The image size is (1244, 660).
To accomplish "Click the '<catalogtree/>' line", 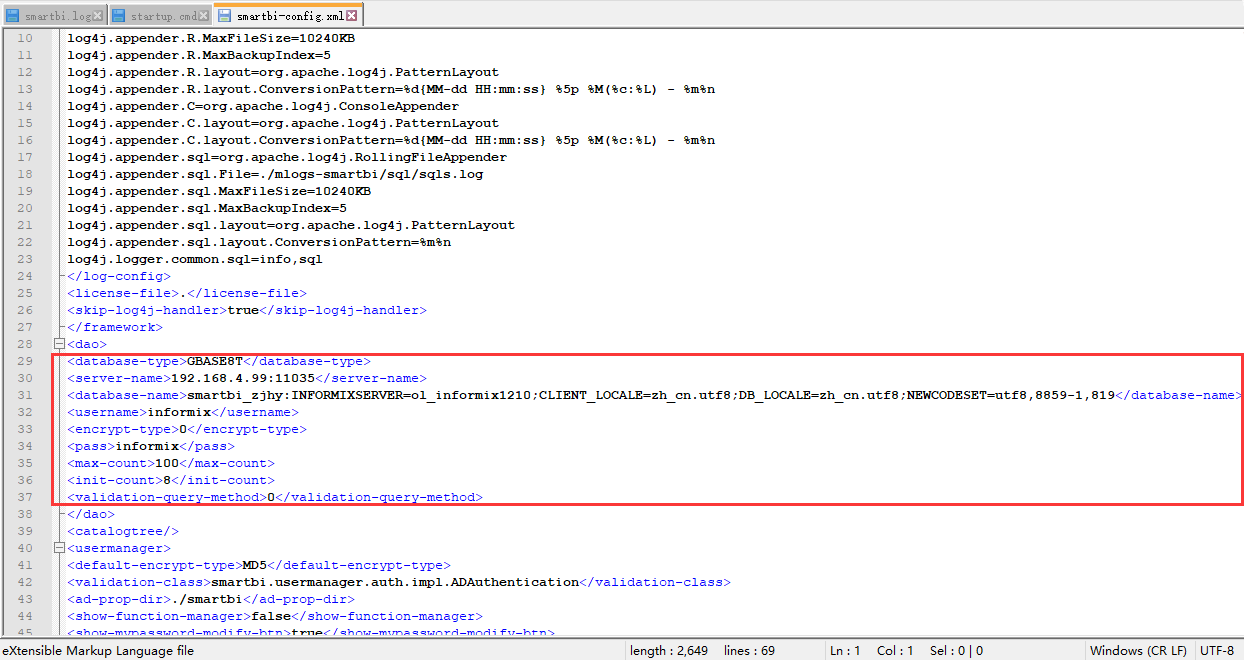I will pyautogui.click(x=123, y=531).
